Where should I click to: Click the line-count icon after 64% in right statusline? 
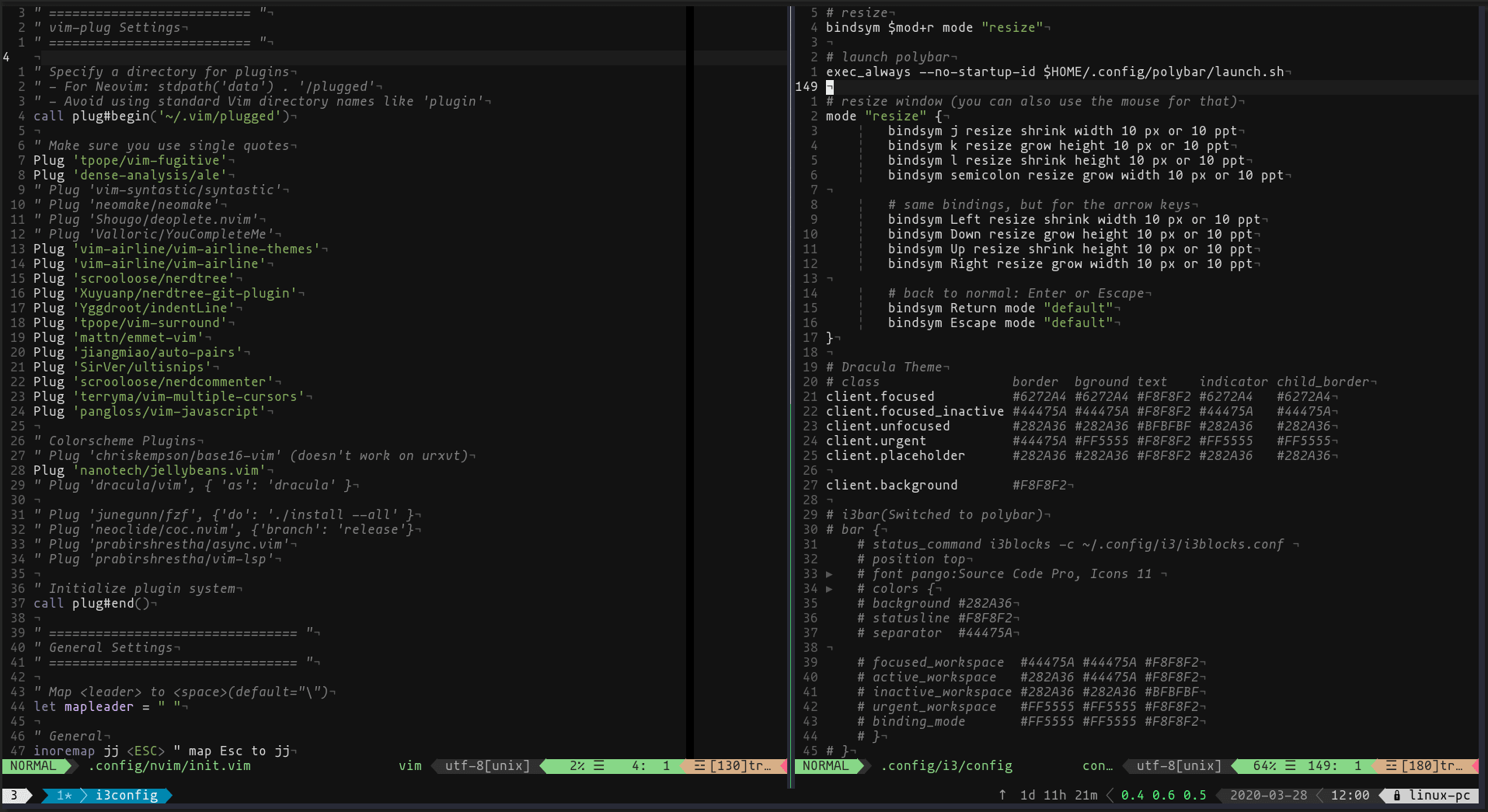point(1290,766)
